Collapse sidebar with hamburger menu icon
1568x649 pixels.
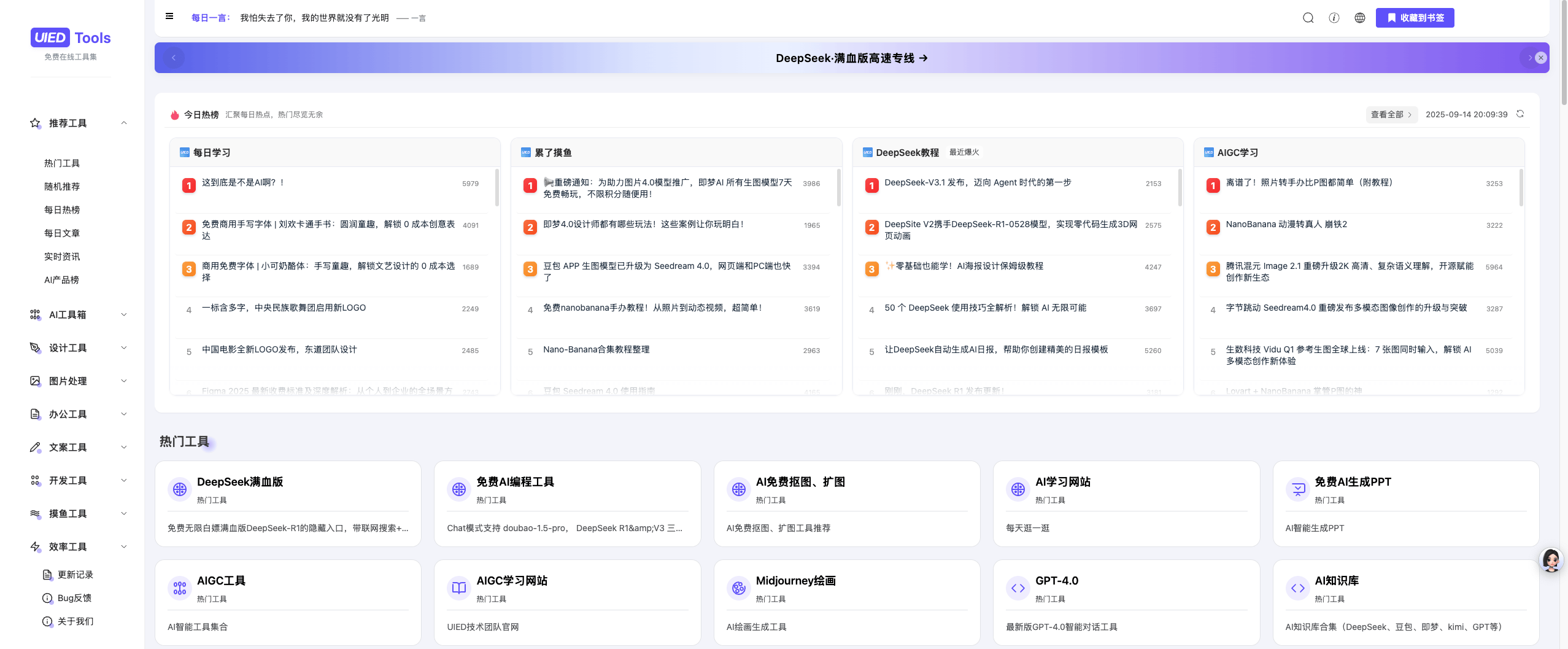(169, 17)
